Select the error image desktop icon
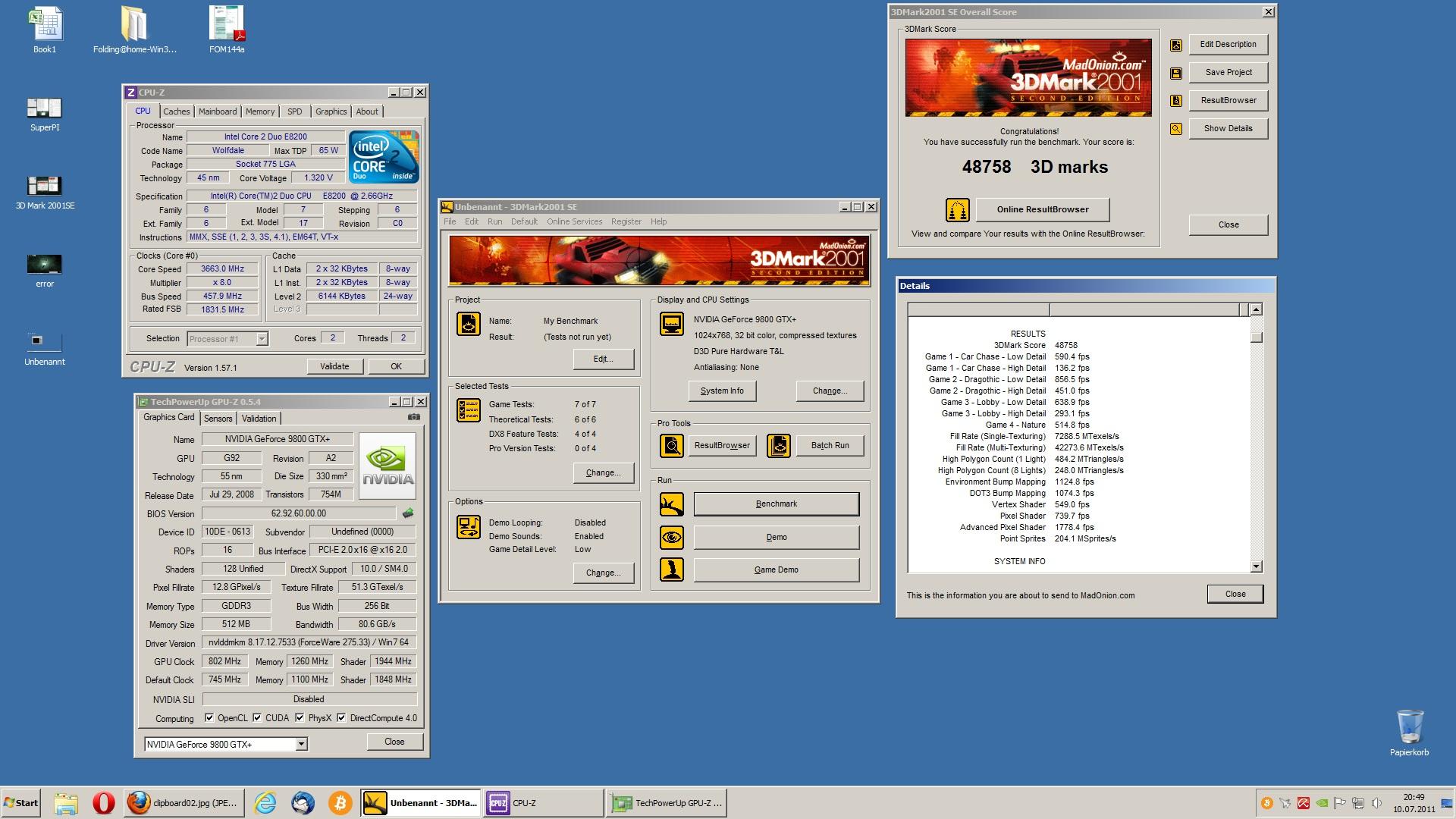Image resolution: width=1456 pixels, height=819 pixels. pyautogui.click(x=45, y=270)
